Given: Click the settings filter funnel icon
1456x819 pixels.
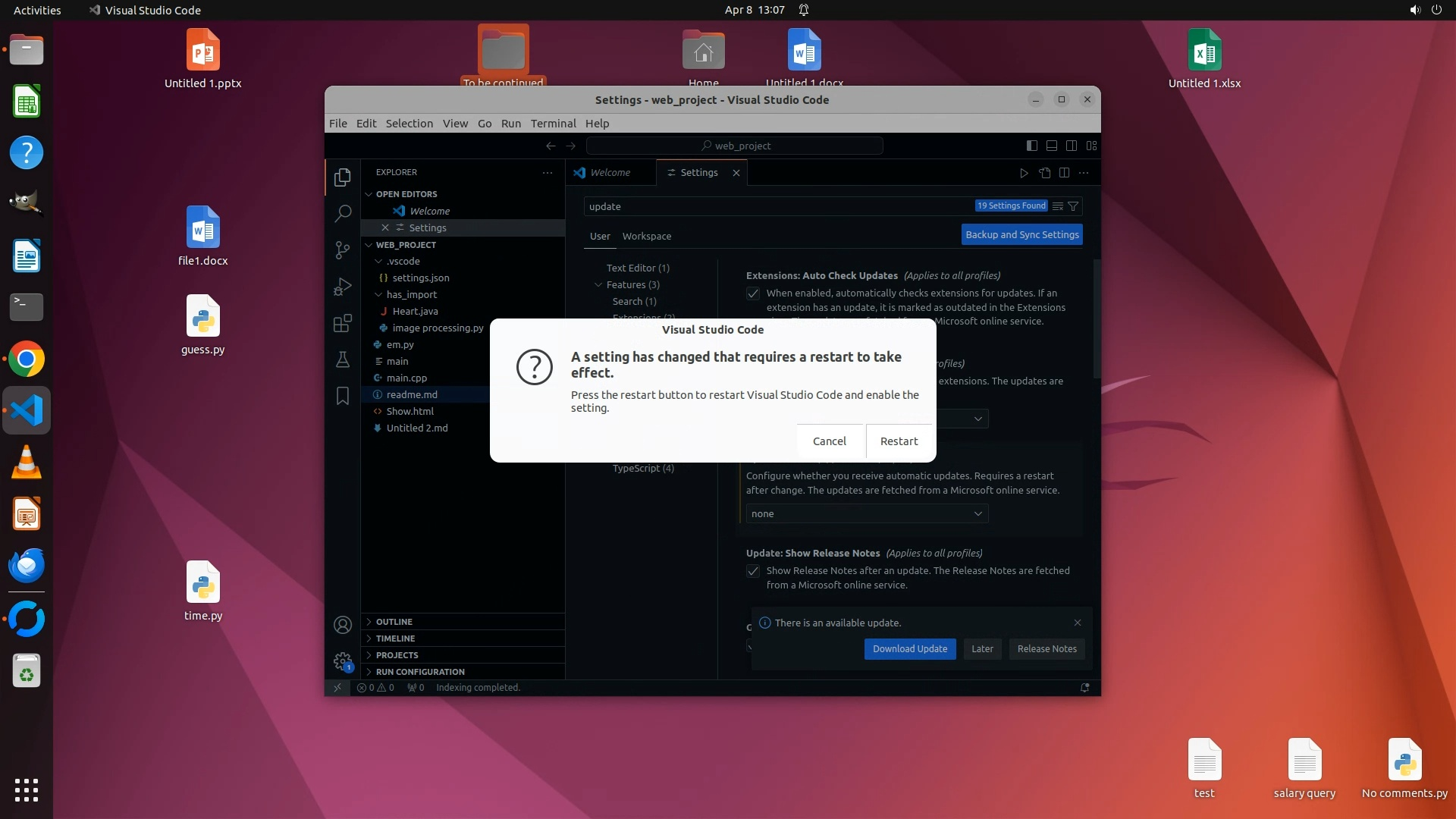Looking at the screenshot, I should tap(1073, 206).
